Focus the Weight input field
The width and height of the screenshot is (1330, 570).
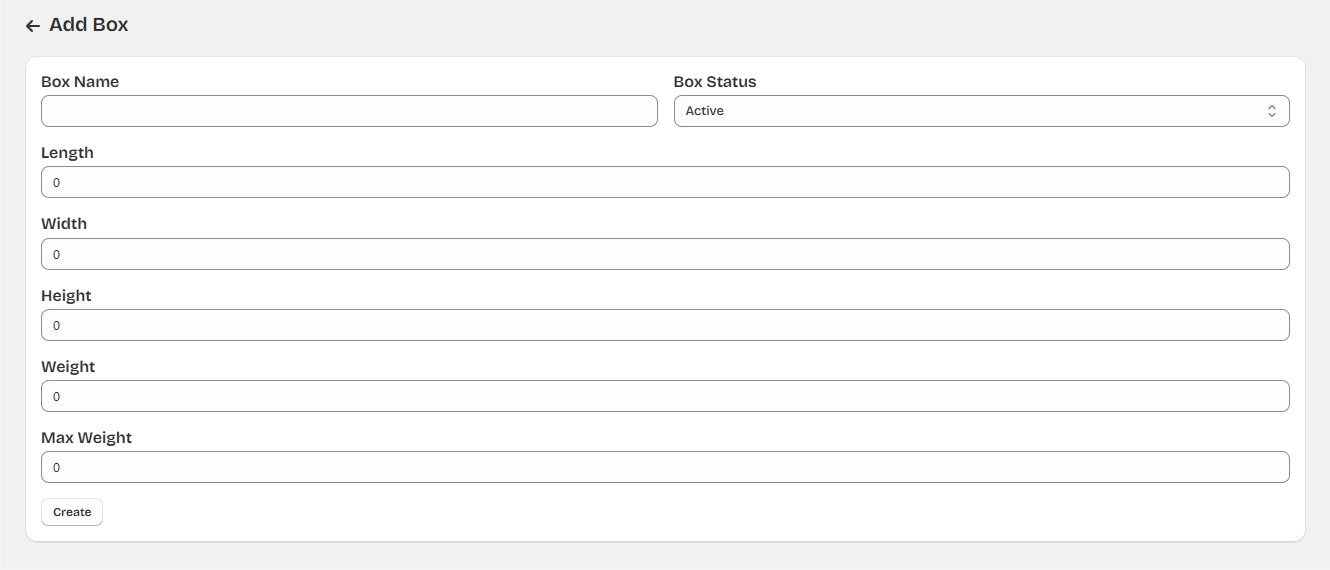pyautogui.click(x=665, y=396)
